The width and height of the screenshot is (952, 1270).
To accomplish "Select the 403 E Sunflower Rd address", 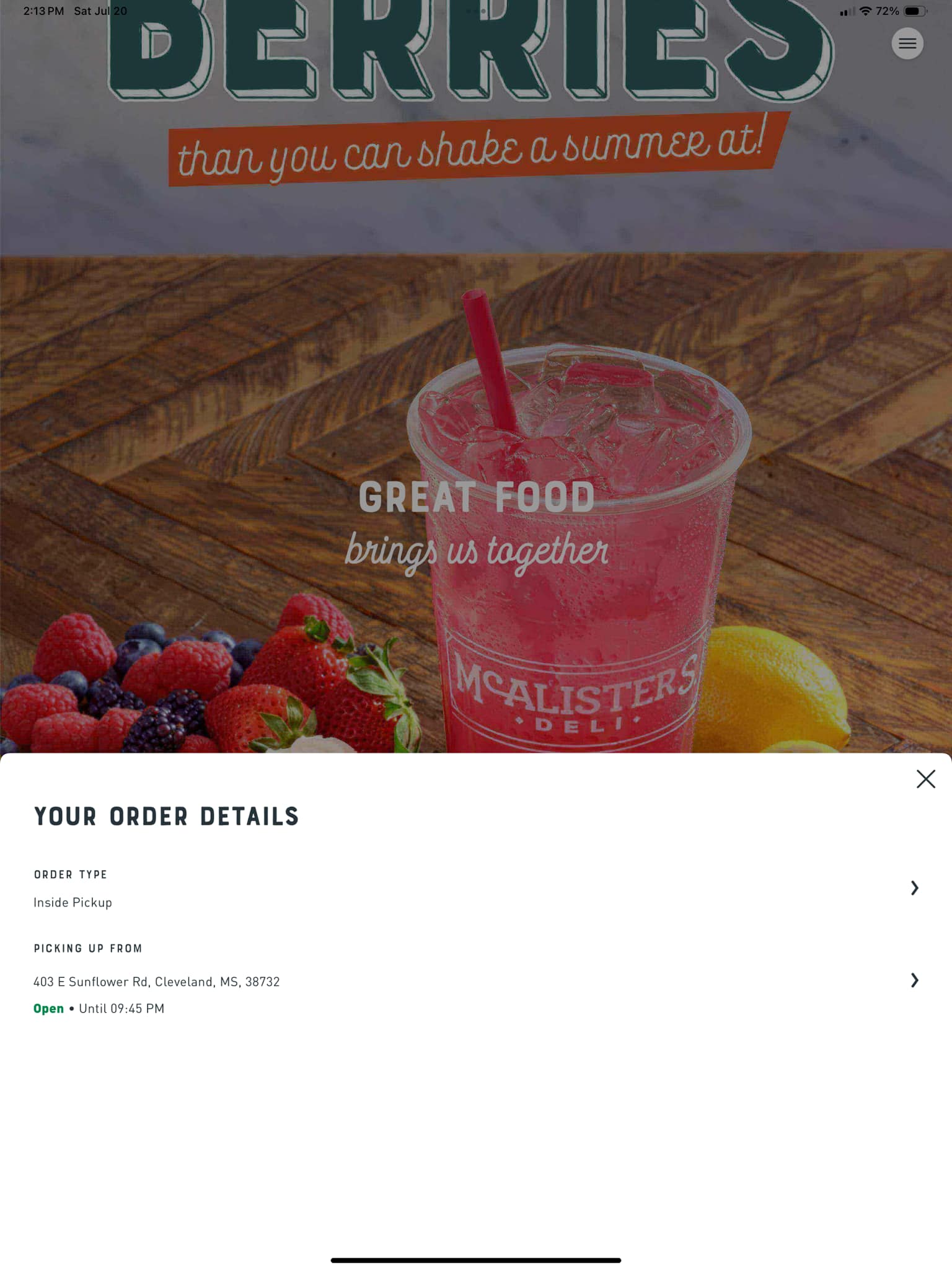I will coord(156,982).
